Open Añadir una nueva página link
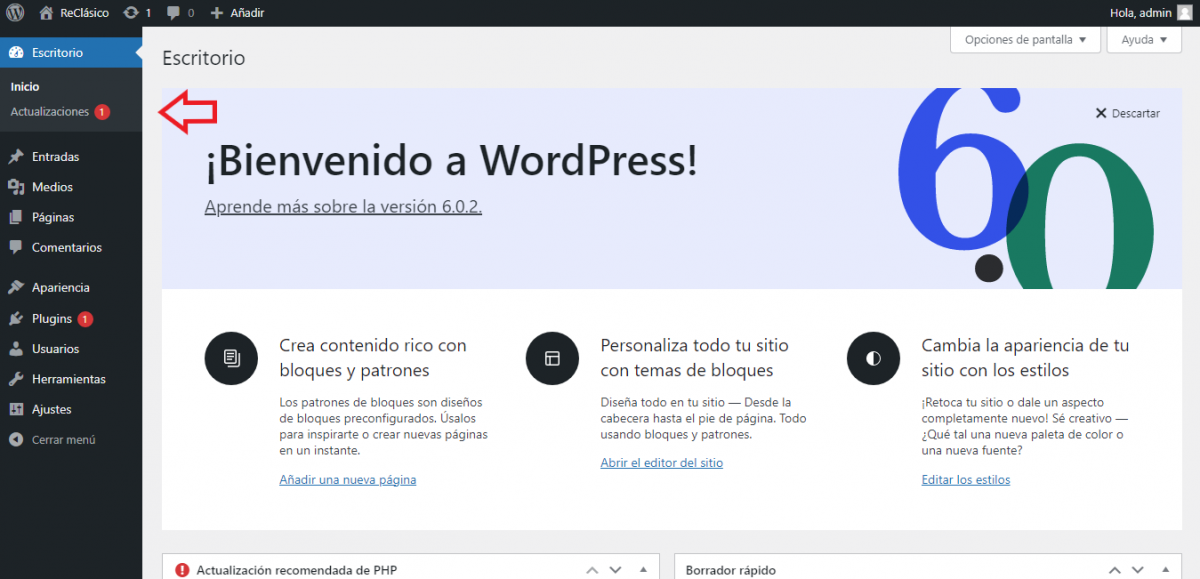The height and width of the screenshot is (579, 1200). 347,480
